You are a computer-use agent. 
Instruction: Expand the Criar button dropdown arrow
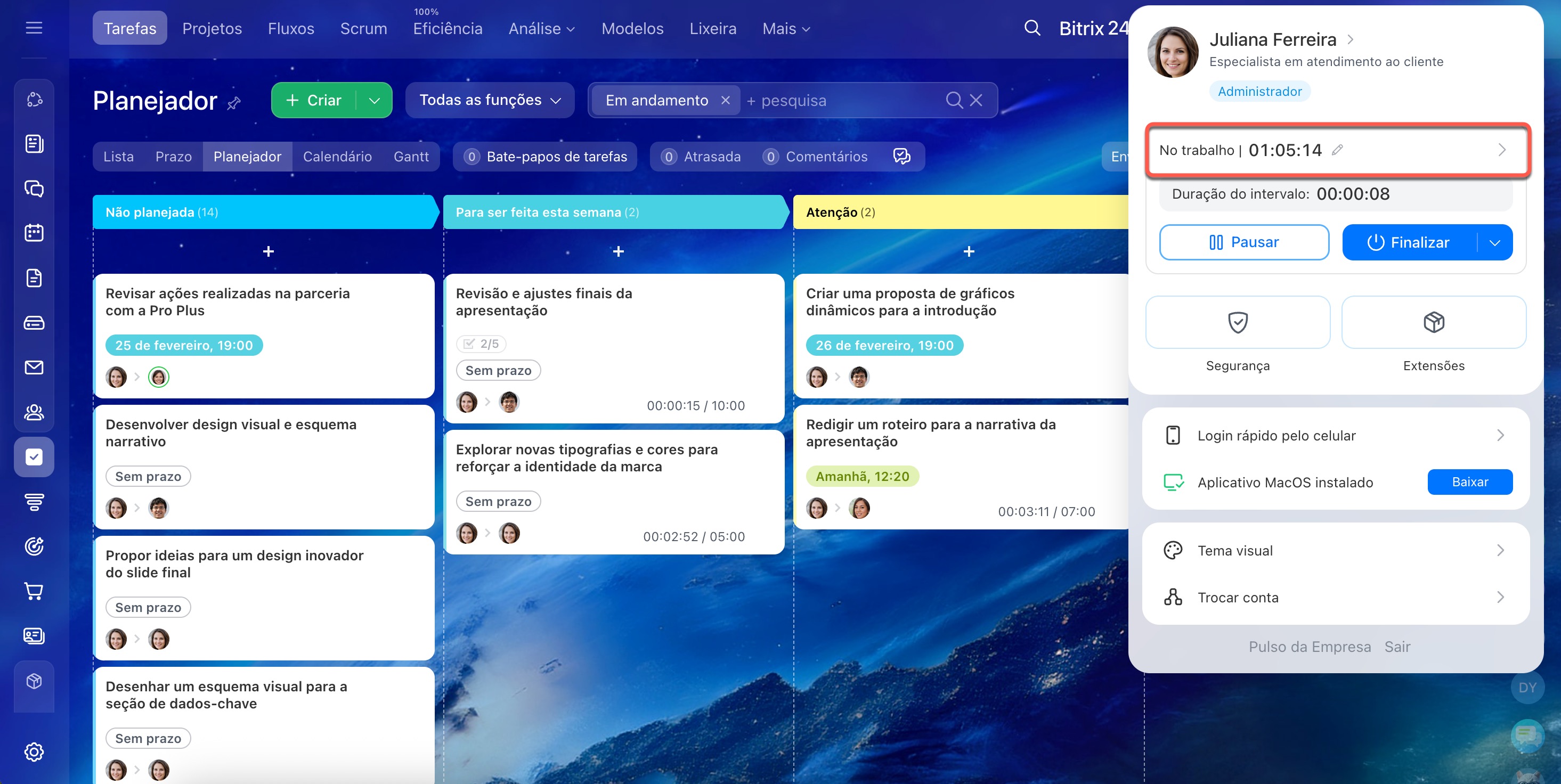pyautogui.click(x=375, y=100)
